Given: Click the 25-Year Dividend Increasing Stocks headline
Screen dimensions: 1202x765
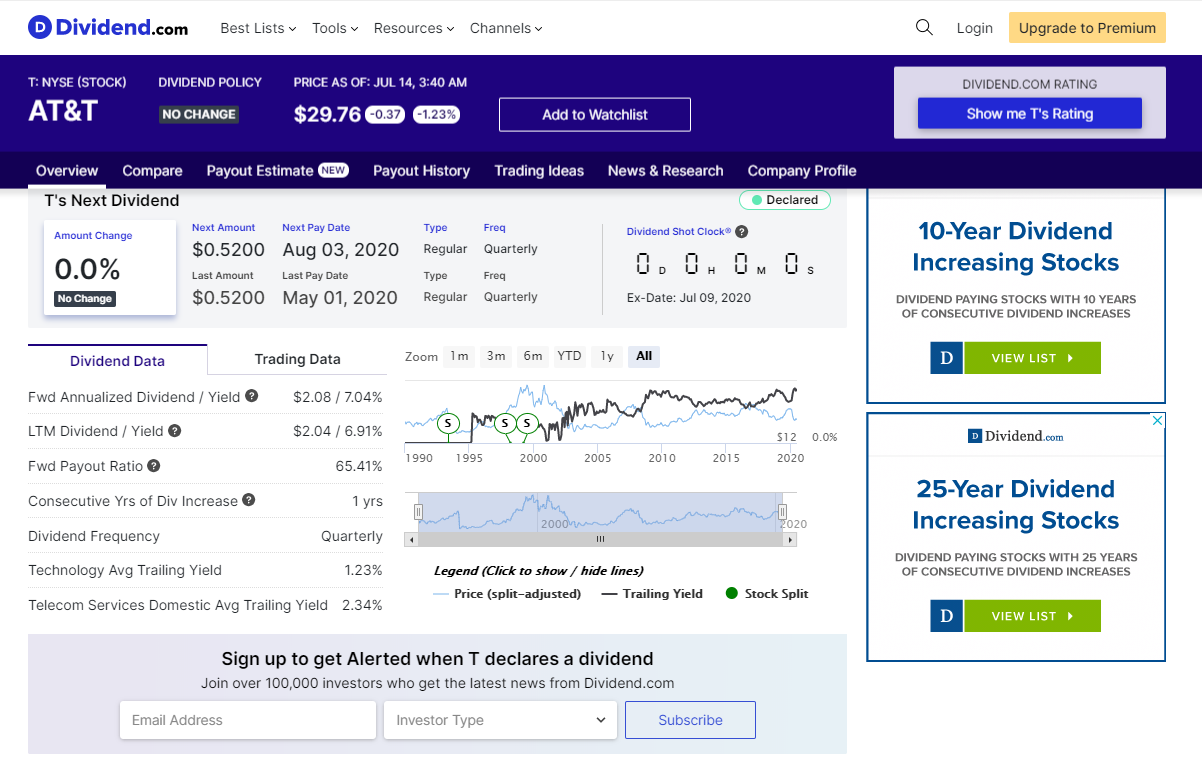Looking at the screenshot, I should [x=1015, y=505].
